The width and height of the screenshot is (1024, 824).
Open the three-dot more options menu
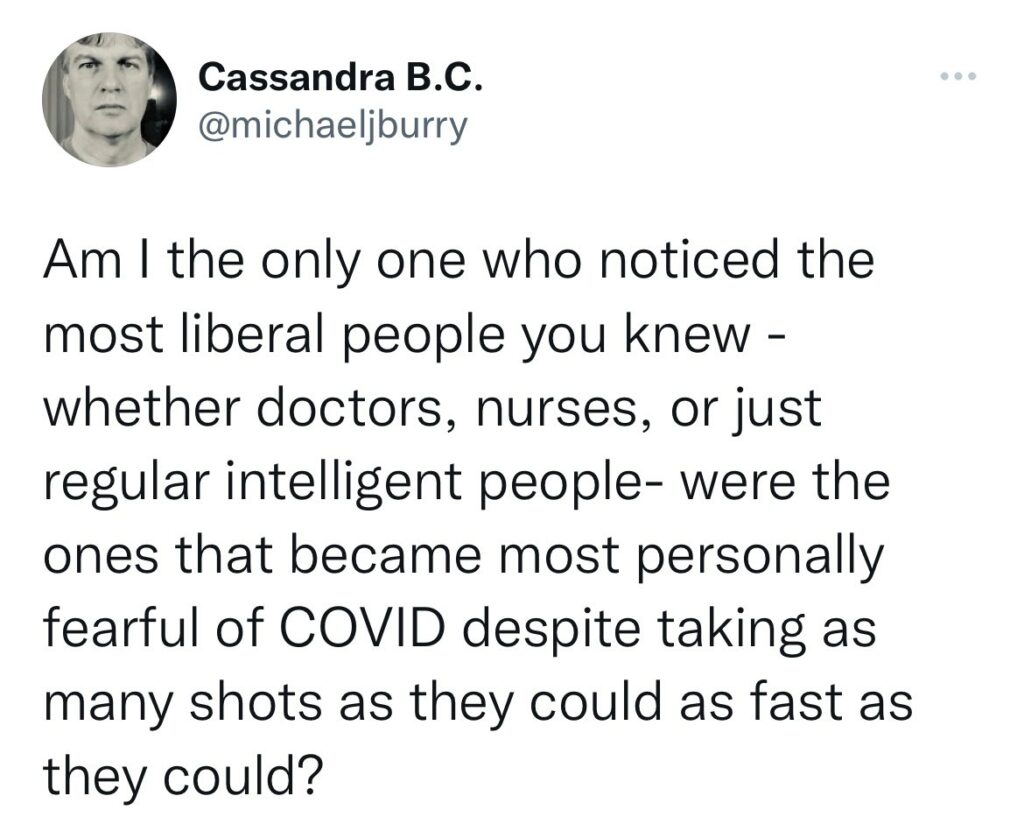[959, 77]
